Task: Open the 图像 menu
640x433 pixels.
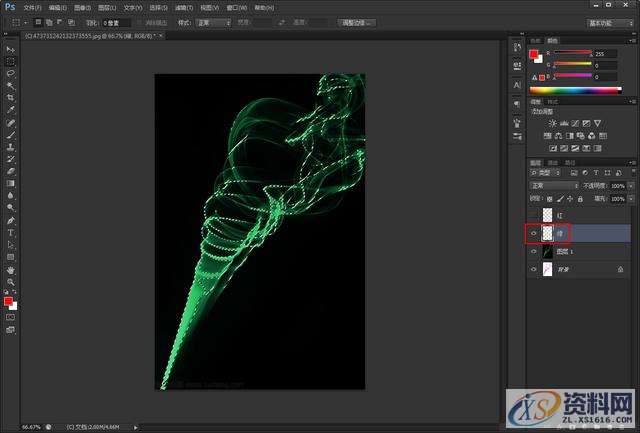Action: click(81, 7)
